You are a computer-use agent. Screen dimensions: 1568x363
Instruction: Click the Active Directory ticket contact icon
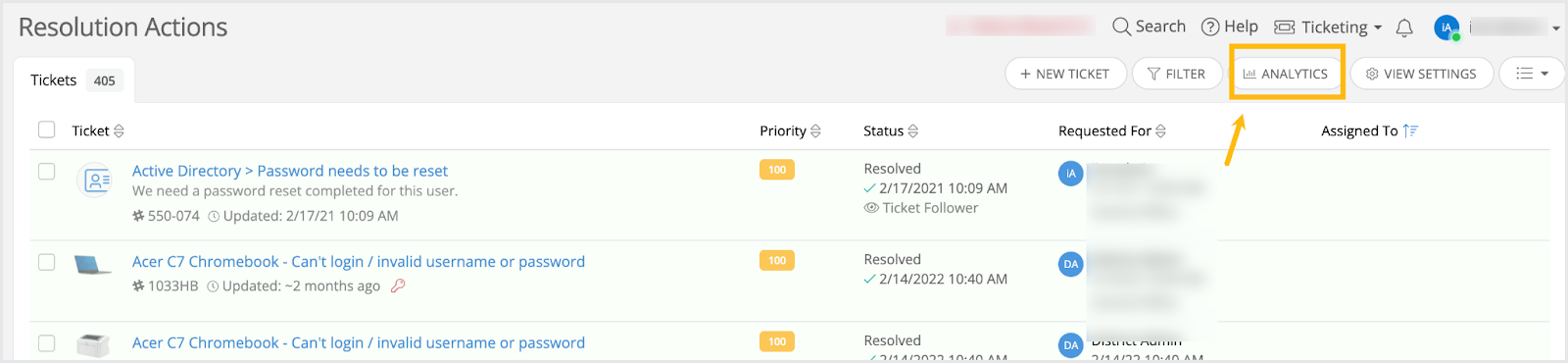[96, 181]
